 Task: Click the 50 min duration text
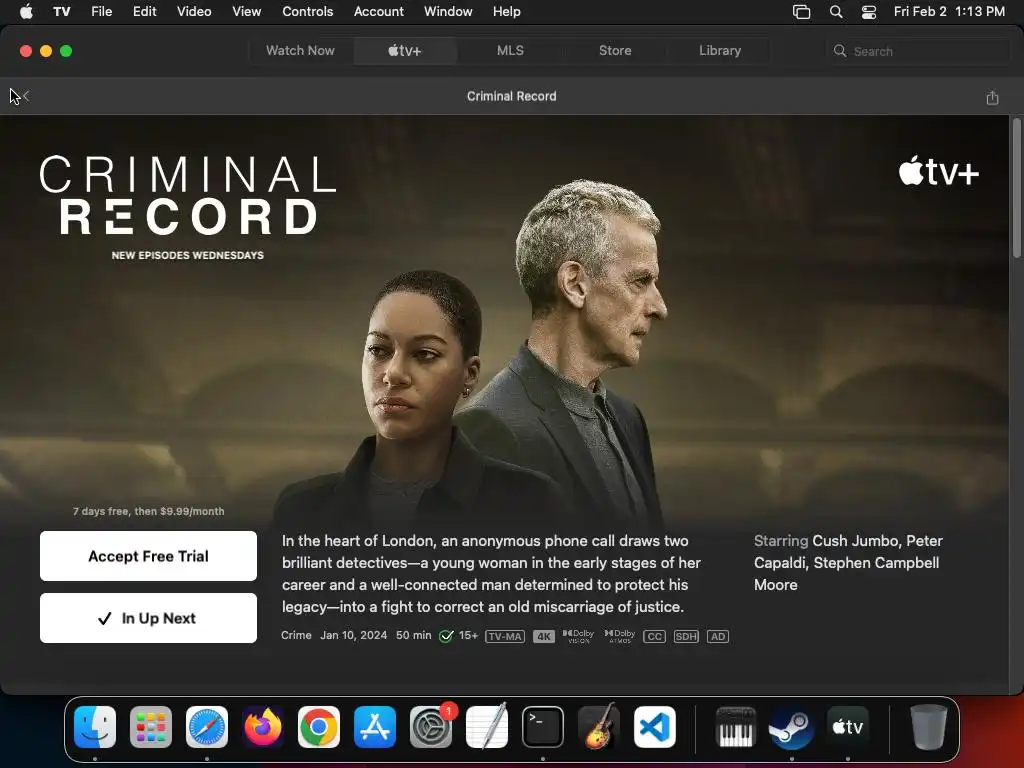tap(413, 635)
